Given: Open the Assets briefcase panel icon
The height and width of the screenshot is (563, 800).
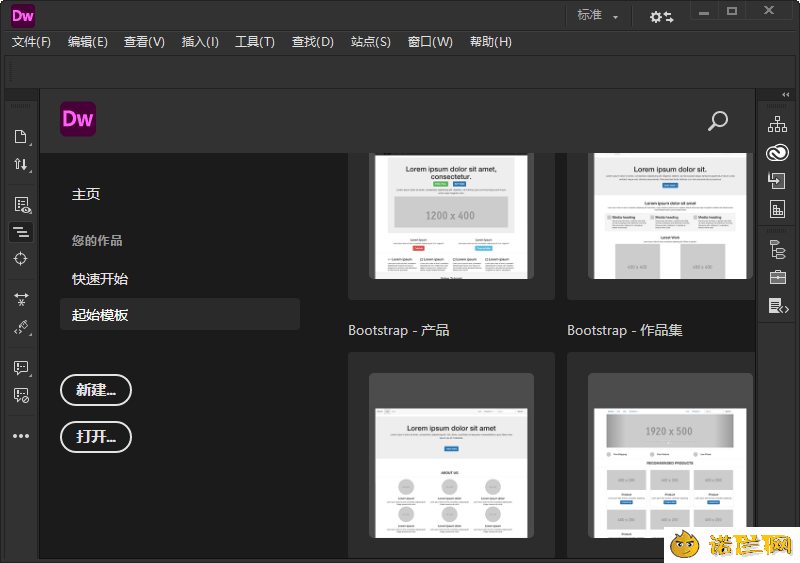Looking at the screenshot, I should click(778, 277).
